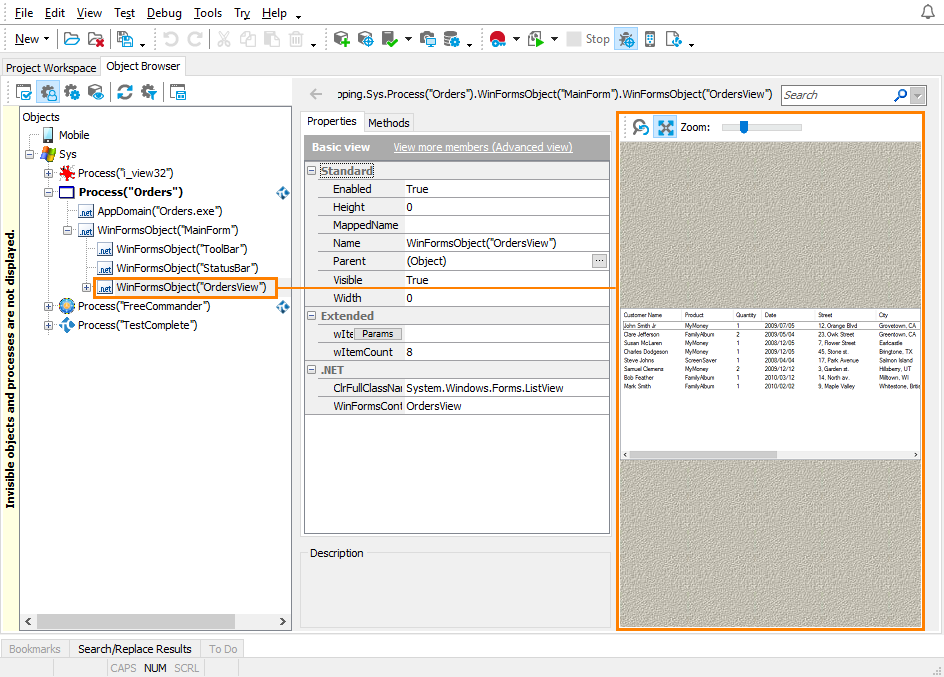944x677 pixels.
Task: Collapse the Process("Orders") node
Action: pyautogui.click(x=48, y=193)
